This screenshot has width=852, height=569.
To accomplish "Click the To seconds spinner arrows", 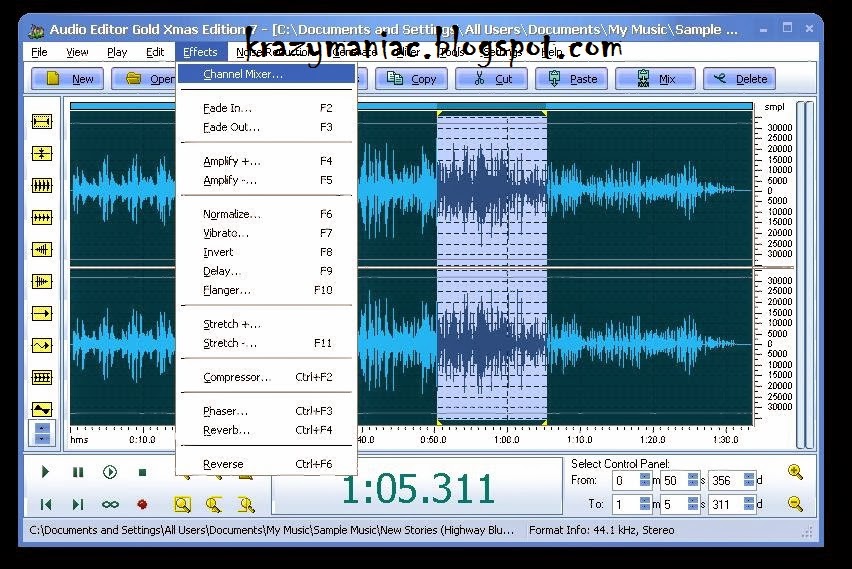I will pos(693,504).
